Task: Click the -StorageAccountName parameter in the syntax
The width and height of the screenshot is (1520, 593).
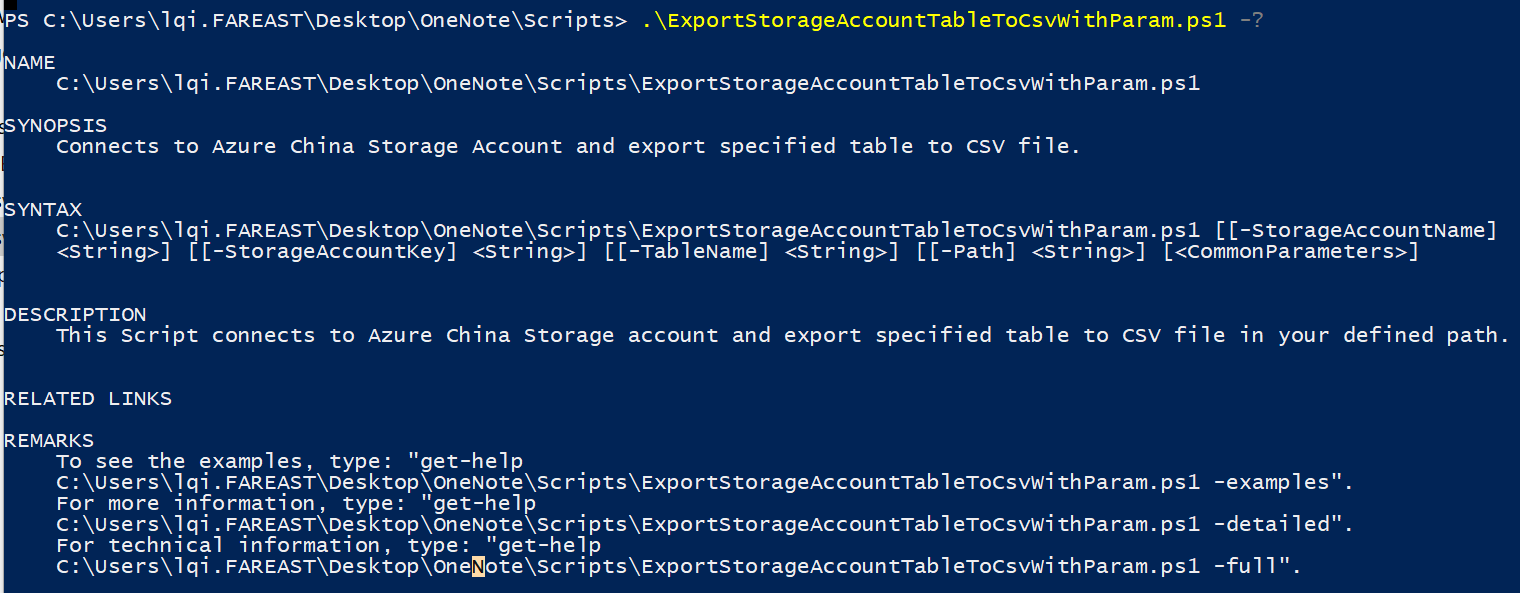Action: 1367,231
